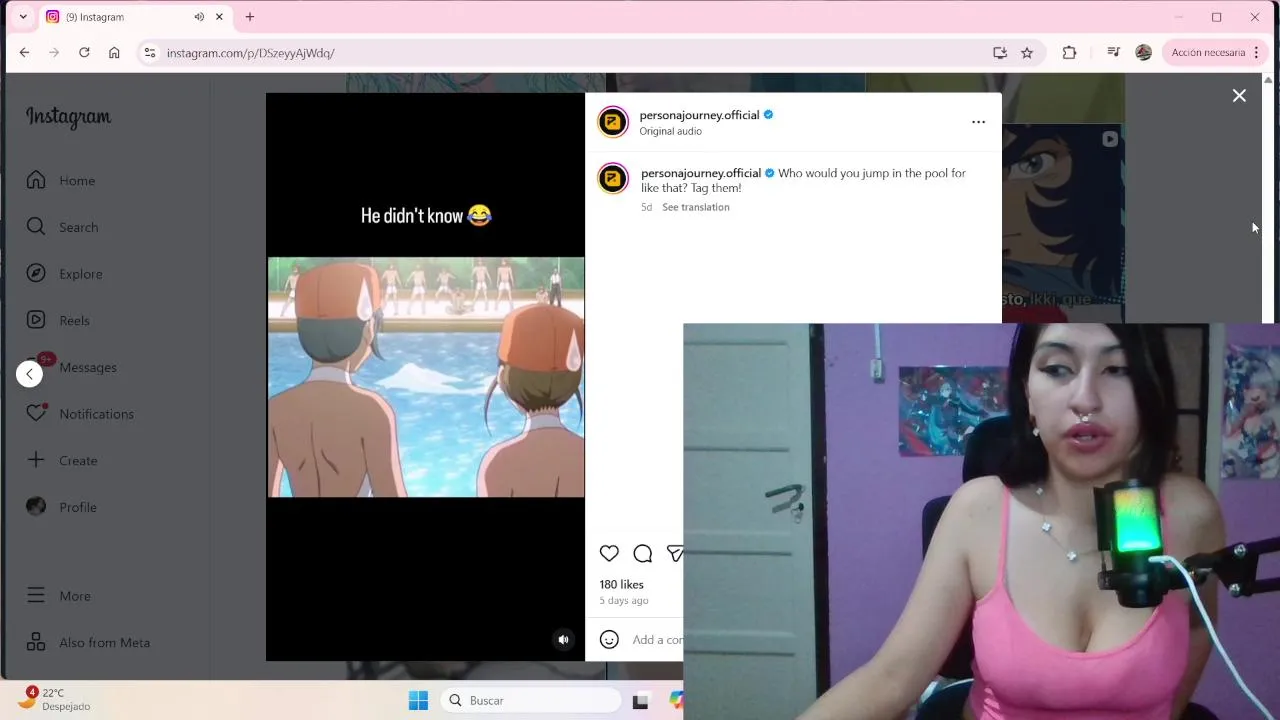The width and height of the screenshot is (1280, 720).
Task: Click the address bar URL
Action: click(250, 53)
